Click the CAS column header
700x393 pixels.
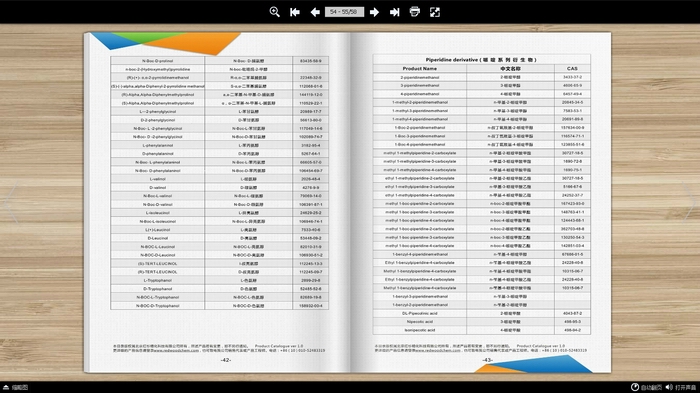572,69
